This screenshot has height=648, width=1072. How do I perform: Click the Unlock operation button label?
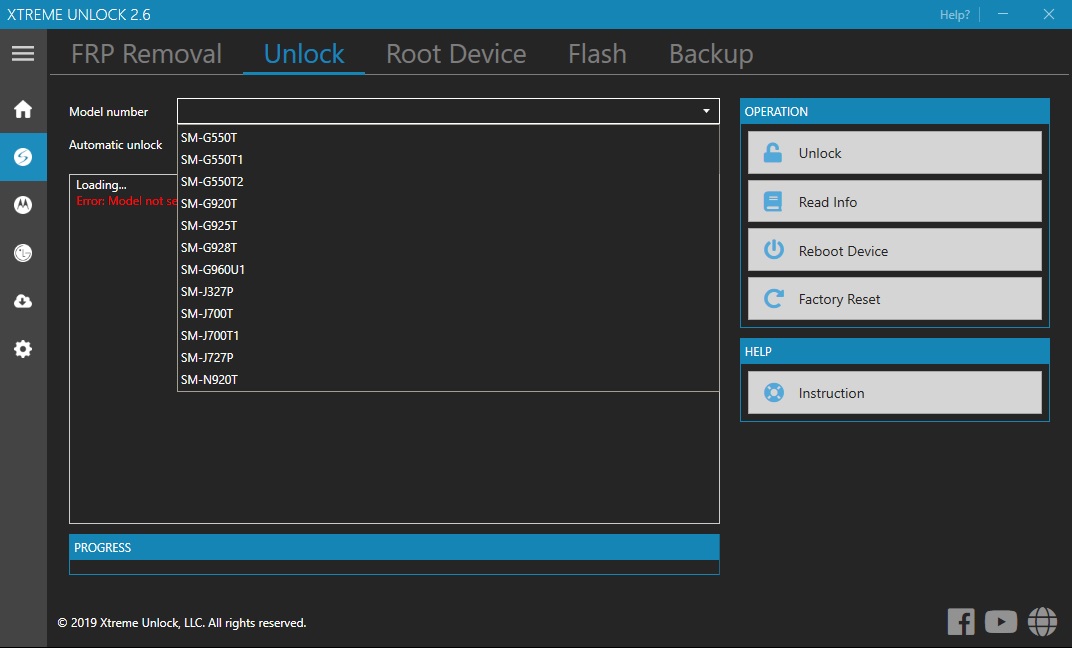point(820,153)
